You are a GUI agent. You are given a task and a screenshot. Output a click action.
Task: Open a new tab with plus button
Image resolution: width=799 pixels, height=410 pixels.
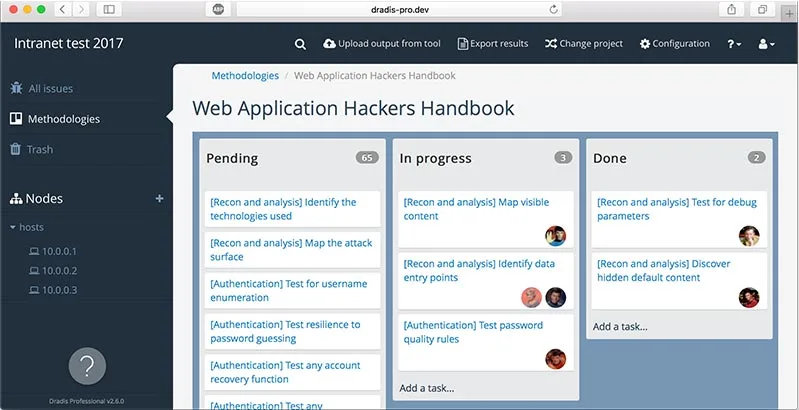coord(789,13)
